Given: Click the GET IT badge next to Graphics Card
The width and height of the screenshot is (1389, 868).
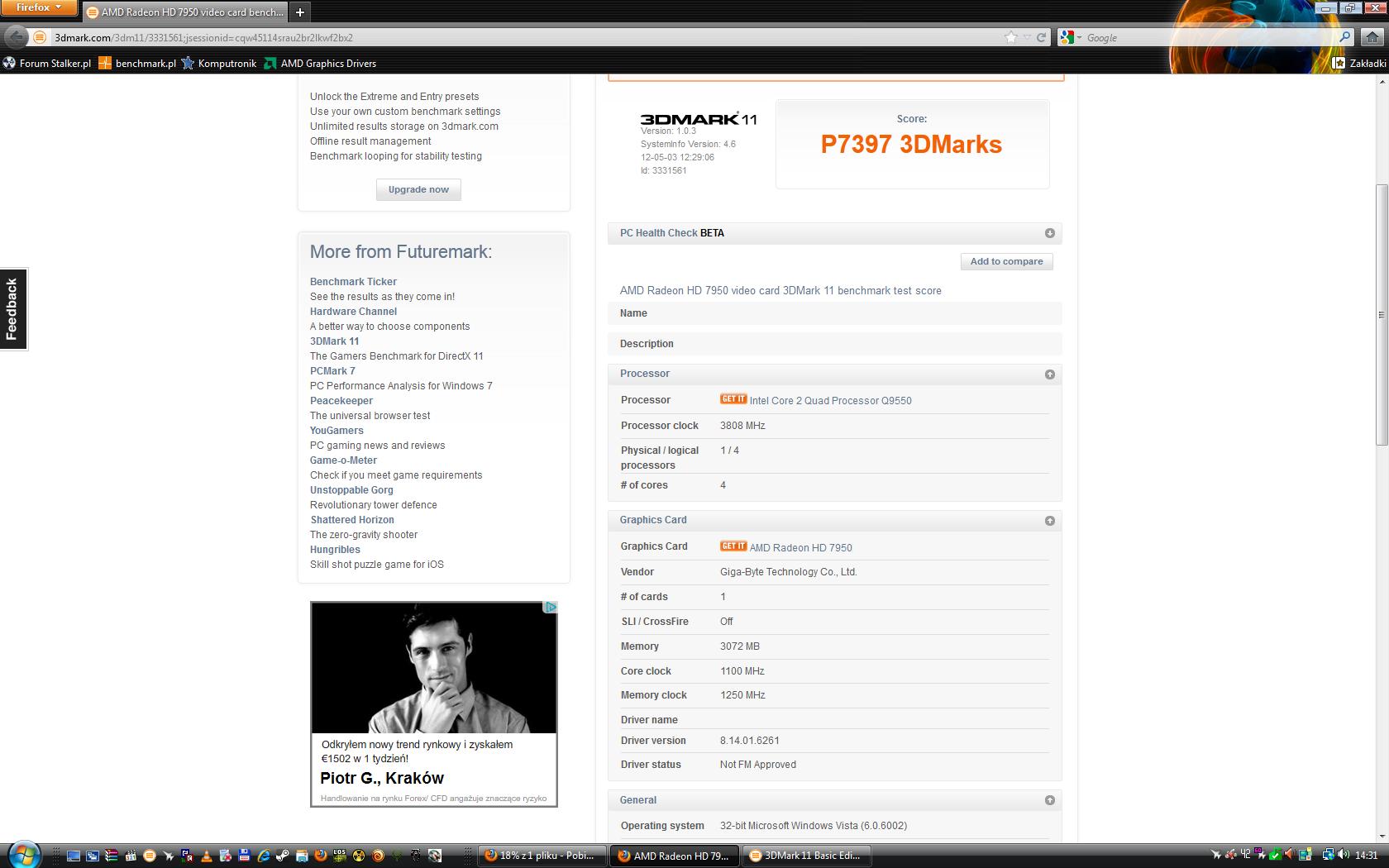Looking at the screenshot, I should click(733, 546).
